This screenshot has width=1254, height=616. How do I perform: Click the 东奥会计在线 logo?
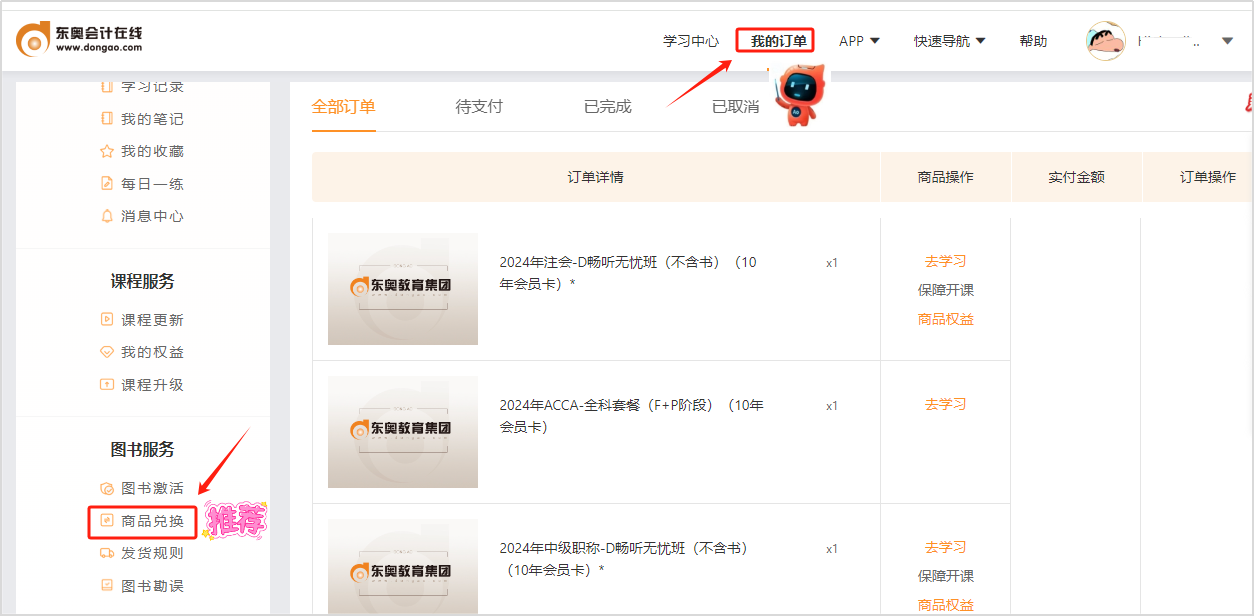(x=79, y=39)
